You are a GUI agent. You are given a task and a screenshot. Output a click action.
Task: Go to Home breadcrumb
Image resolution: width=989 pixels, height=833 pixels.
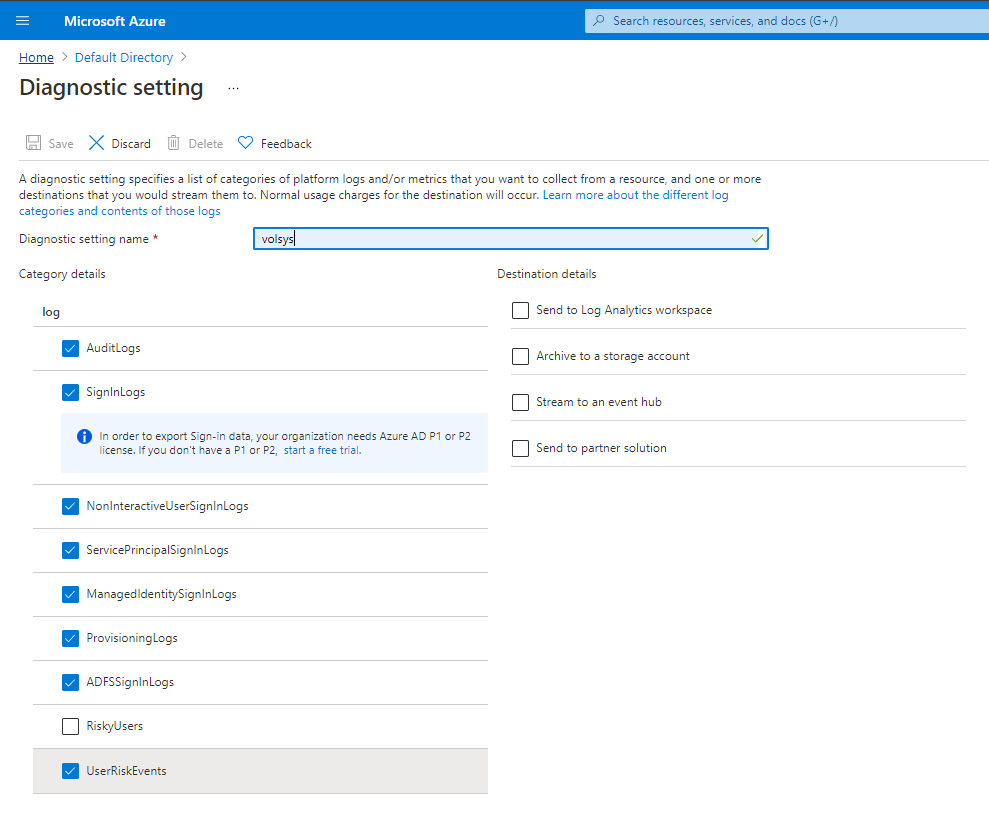point(36,58)
